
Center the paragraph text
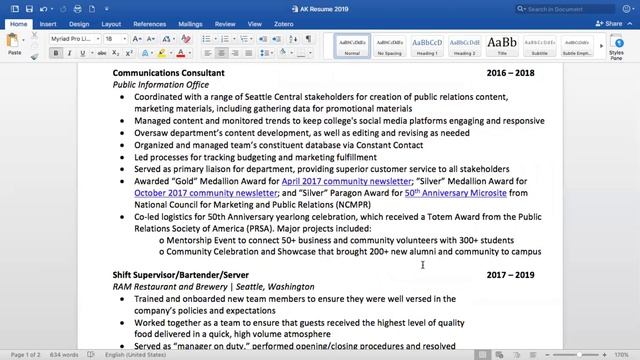click(x=221, y=53)
